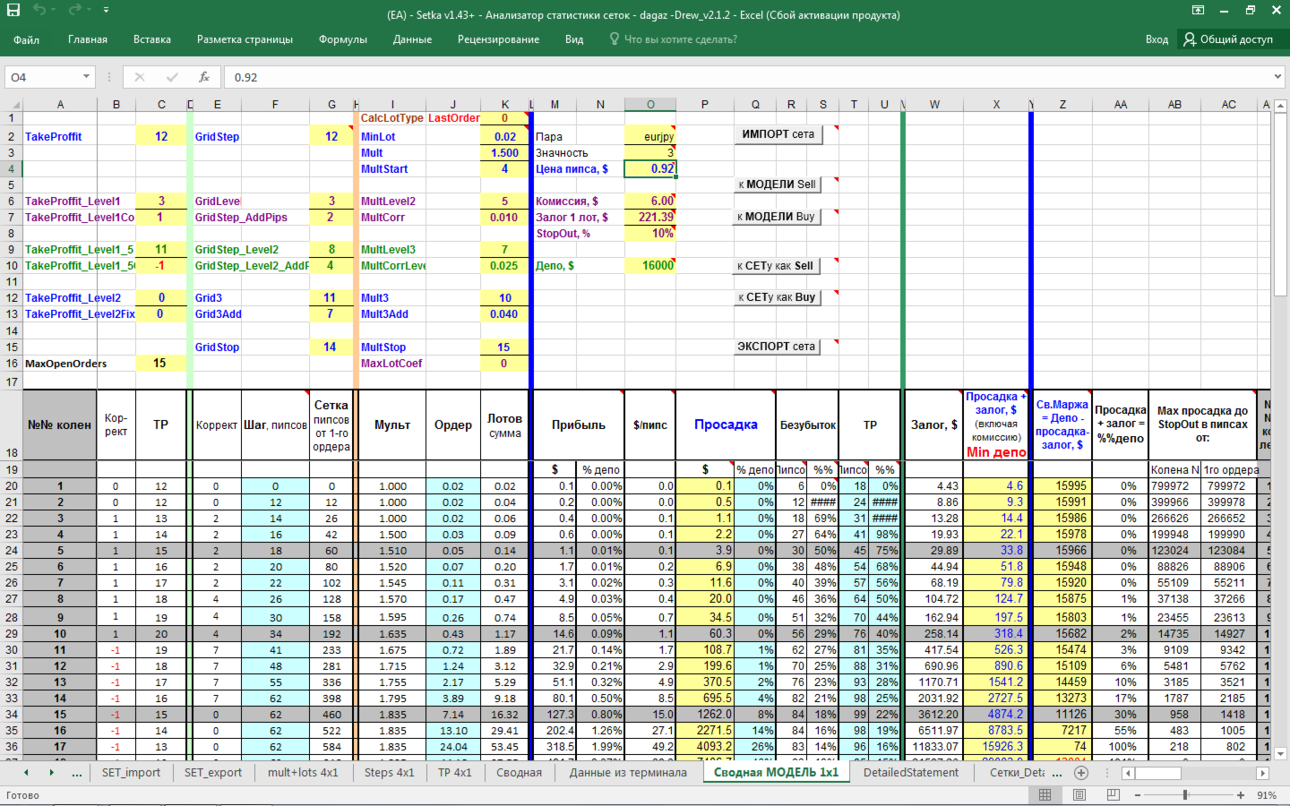Image resolution: width=1290 pixels, height=806 pixels.
Task: Show hidden sheet tabs via ellipsis
Action: pos(77,773)
